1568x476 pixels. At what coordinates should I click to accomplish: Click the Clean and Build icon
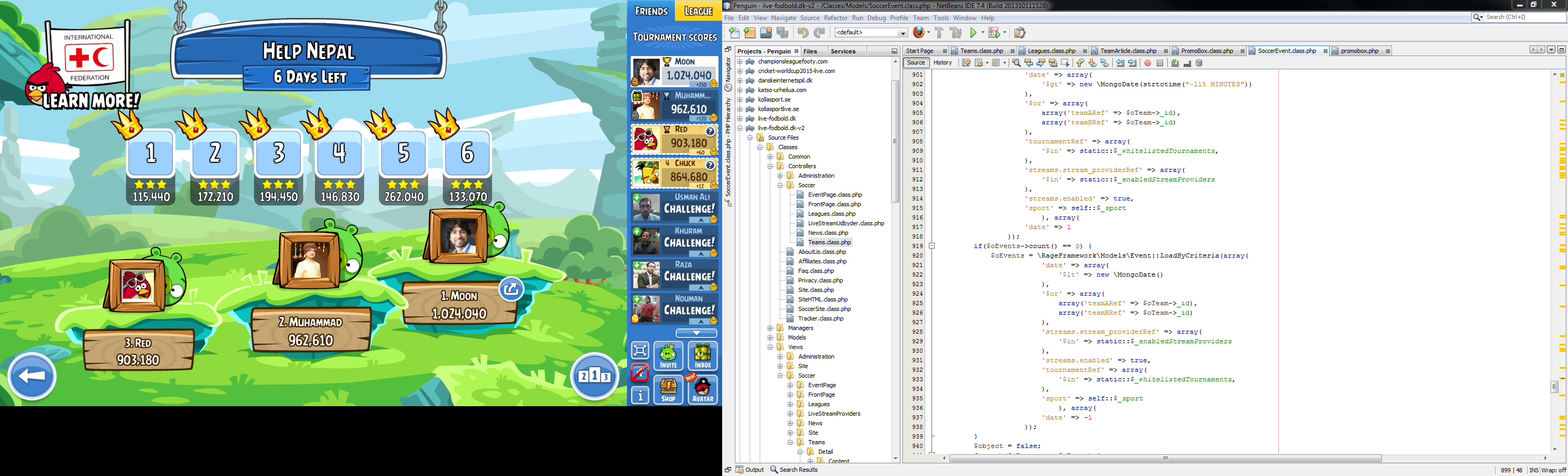[956, 33]
